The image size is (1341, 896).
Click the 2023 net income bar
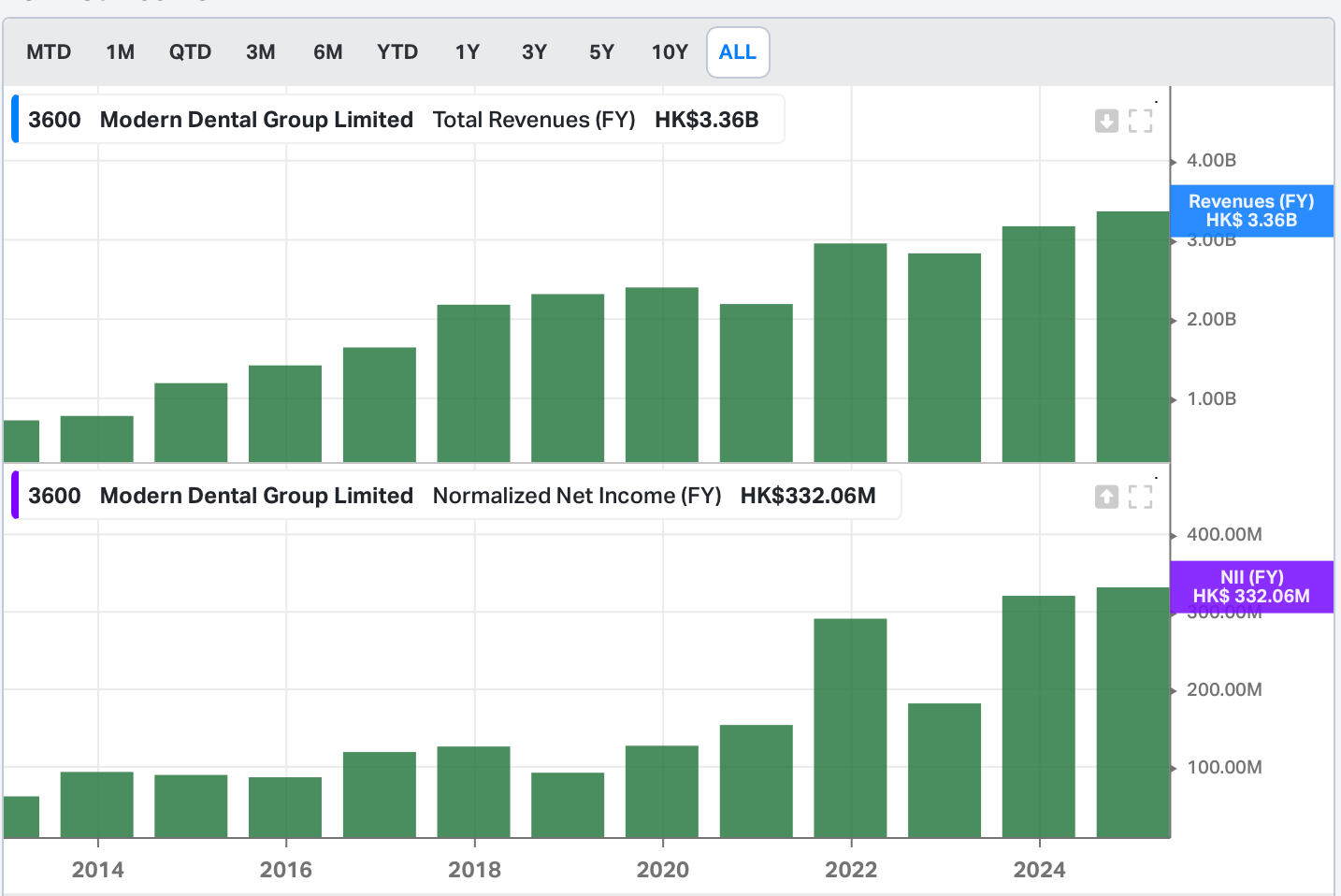[x=944, y=771]
